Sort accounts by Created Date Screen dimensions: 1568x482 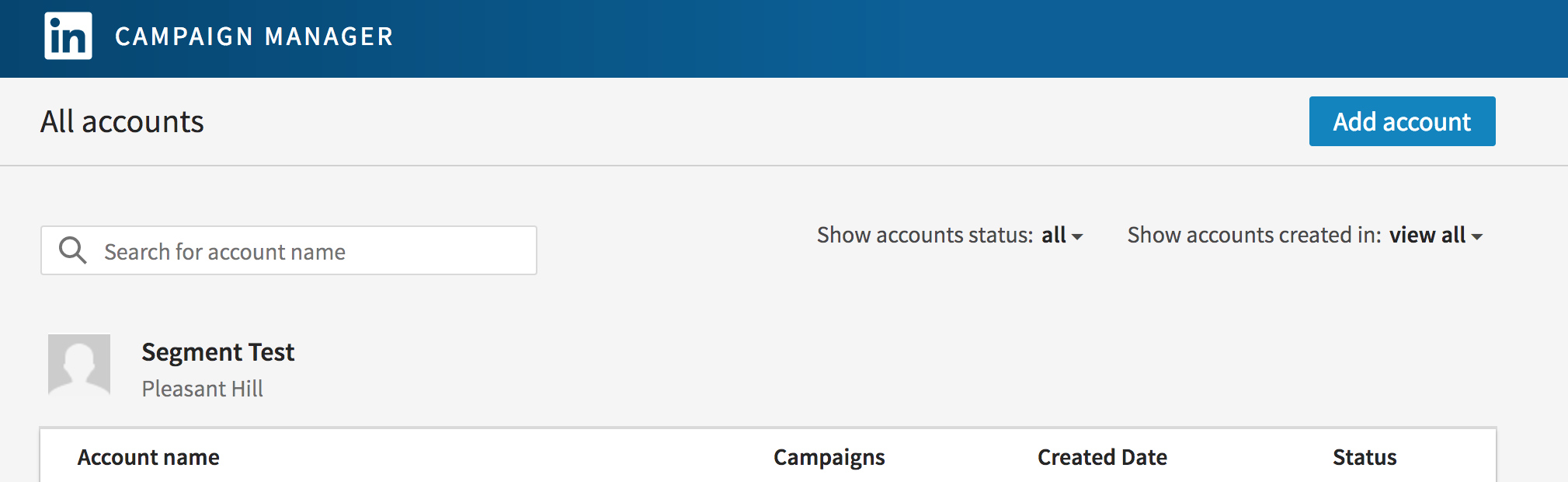tap(1102, 457)
